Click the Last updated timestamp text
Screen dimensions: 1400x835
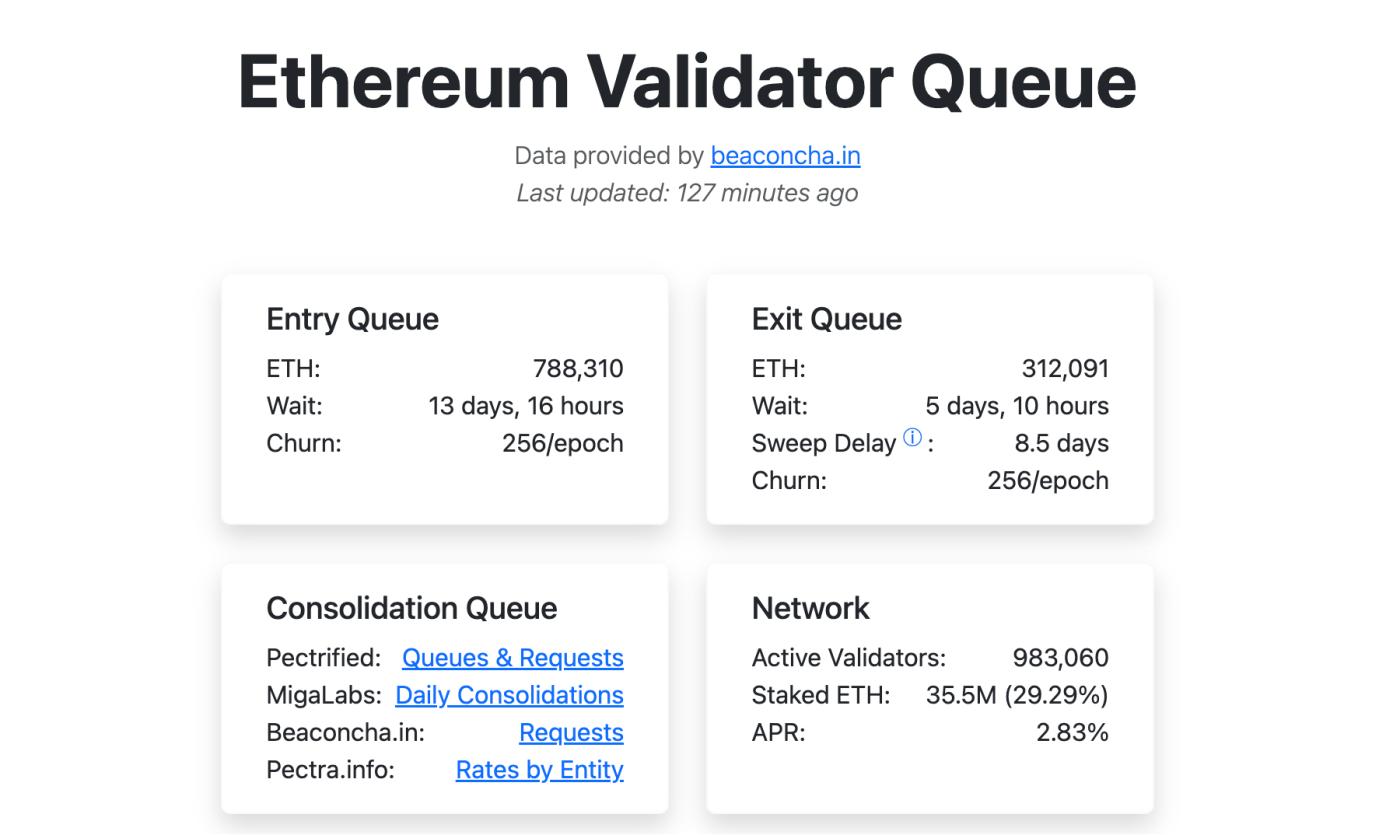[687, 193]
